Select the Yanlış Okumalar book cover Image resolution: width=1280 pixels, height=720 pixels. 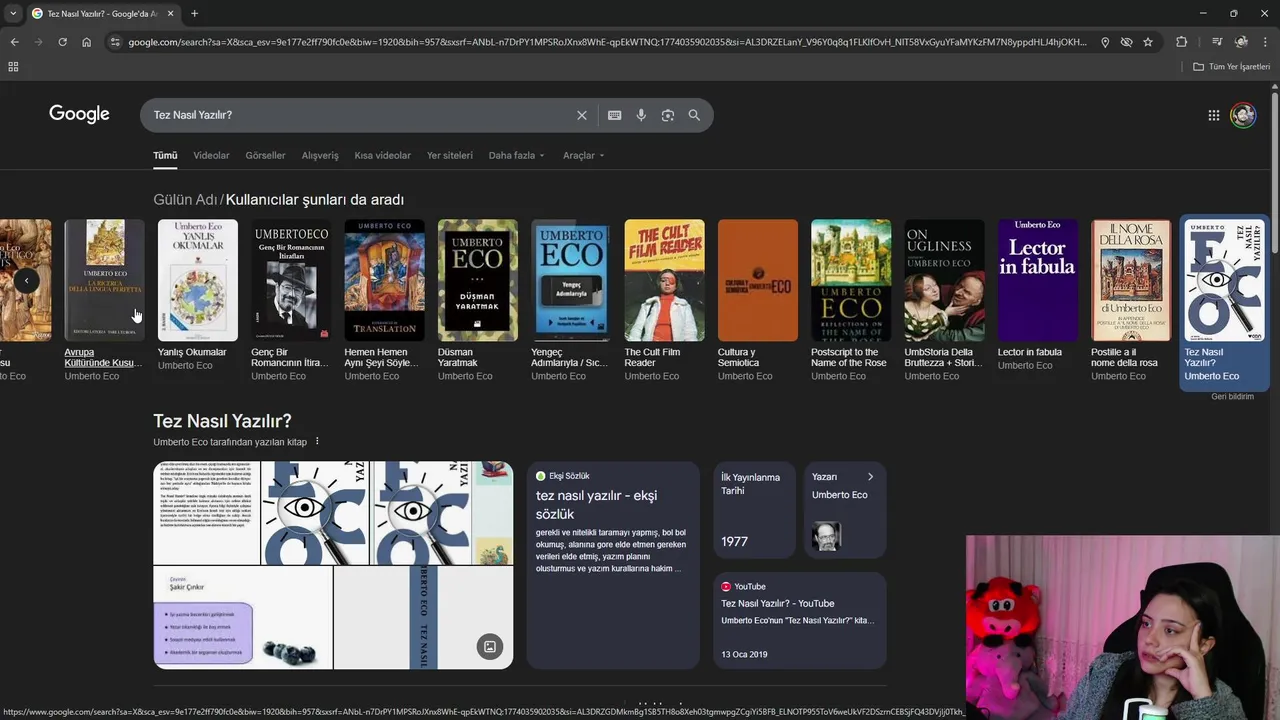198,280
